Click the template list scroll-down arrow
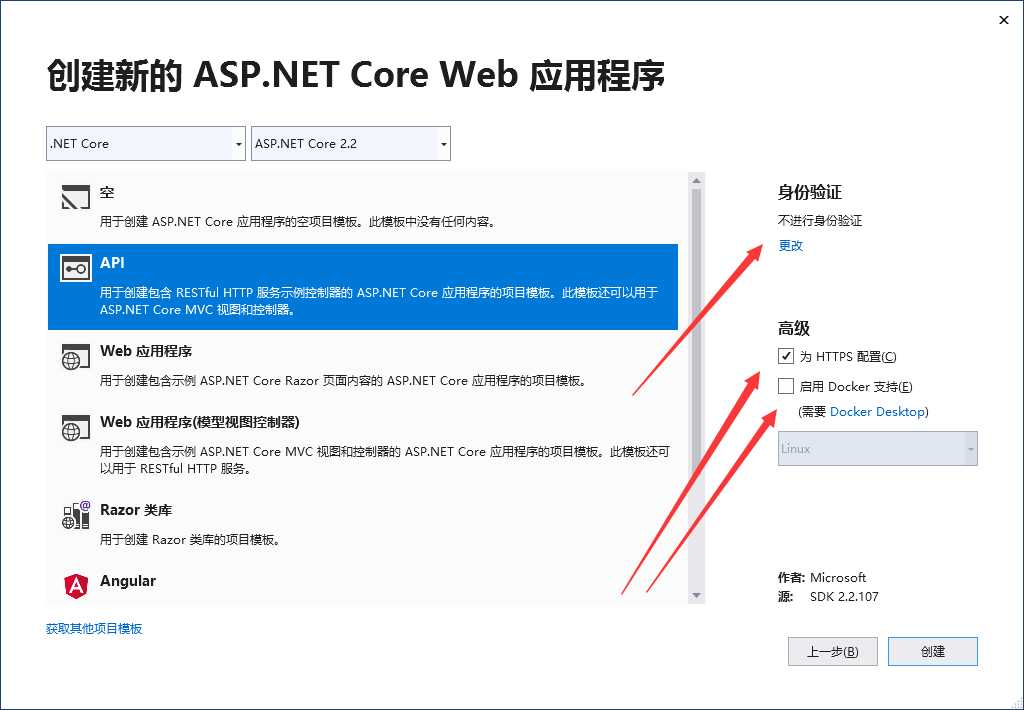The height and width of the screenshot is (710, 1024). click(x=696, y=595)
